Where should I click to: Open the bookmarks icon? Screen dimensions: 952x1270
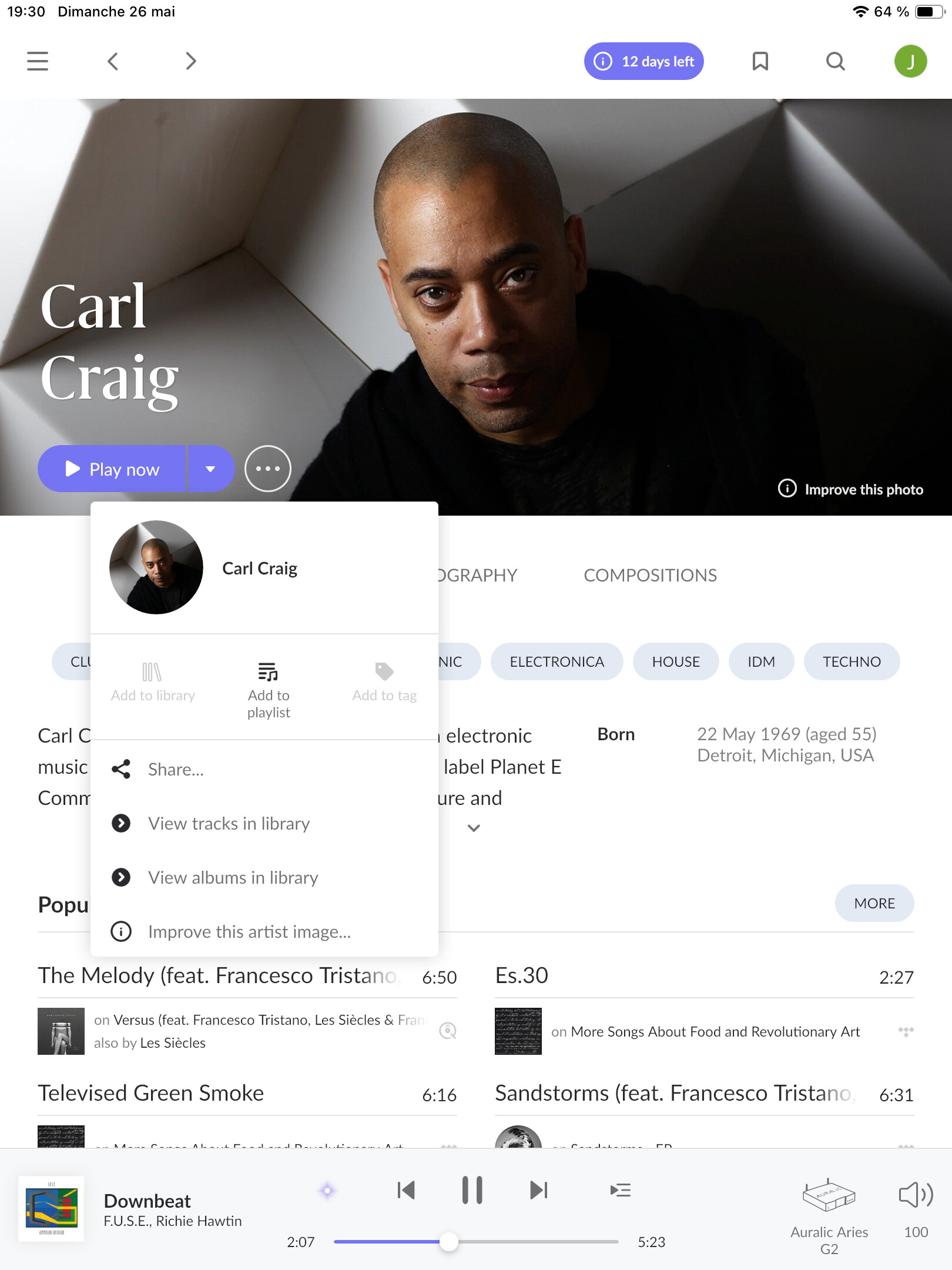pyautogui.click(x=760, y=61)
